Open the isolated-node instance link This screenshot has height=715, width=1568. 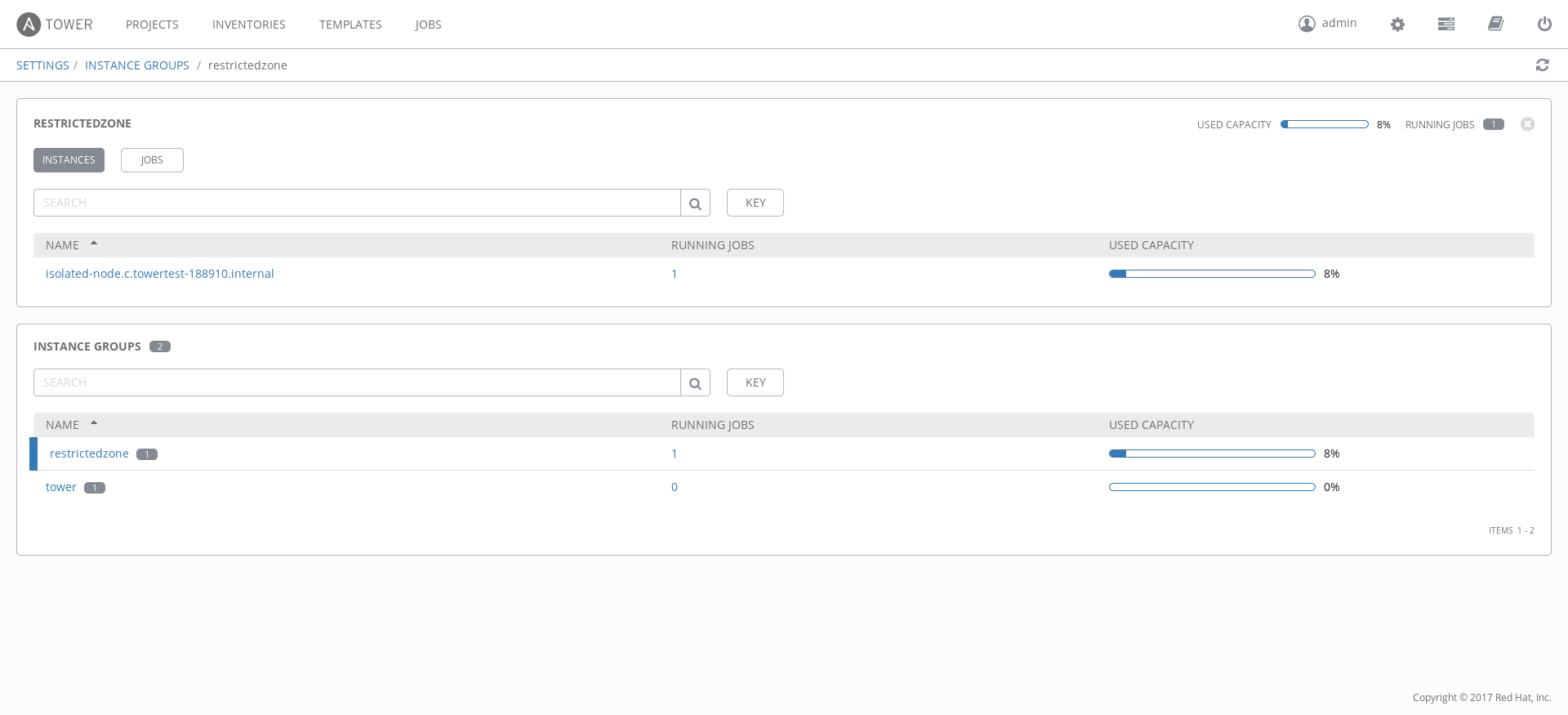pos(160,274)
